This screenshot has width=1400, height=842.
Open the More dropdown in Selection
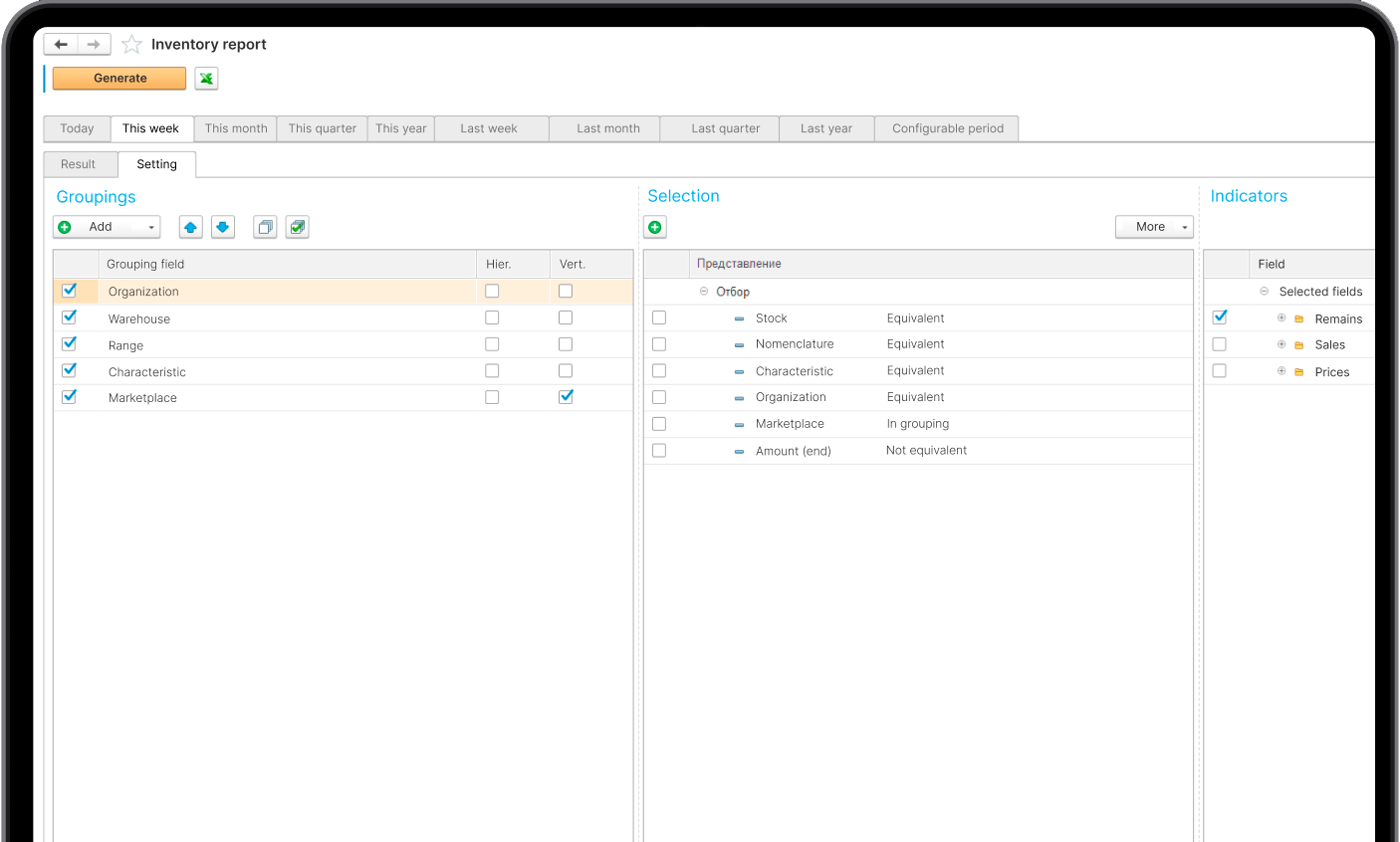(1154, 227)
